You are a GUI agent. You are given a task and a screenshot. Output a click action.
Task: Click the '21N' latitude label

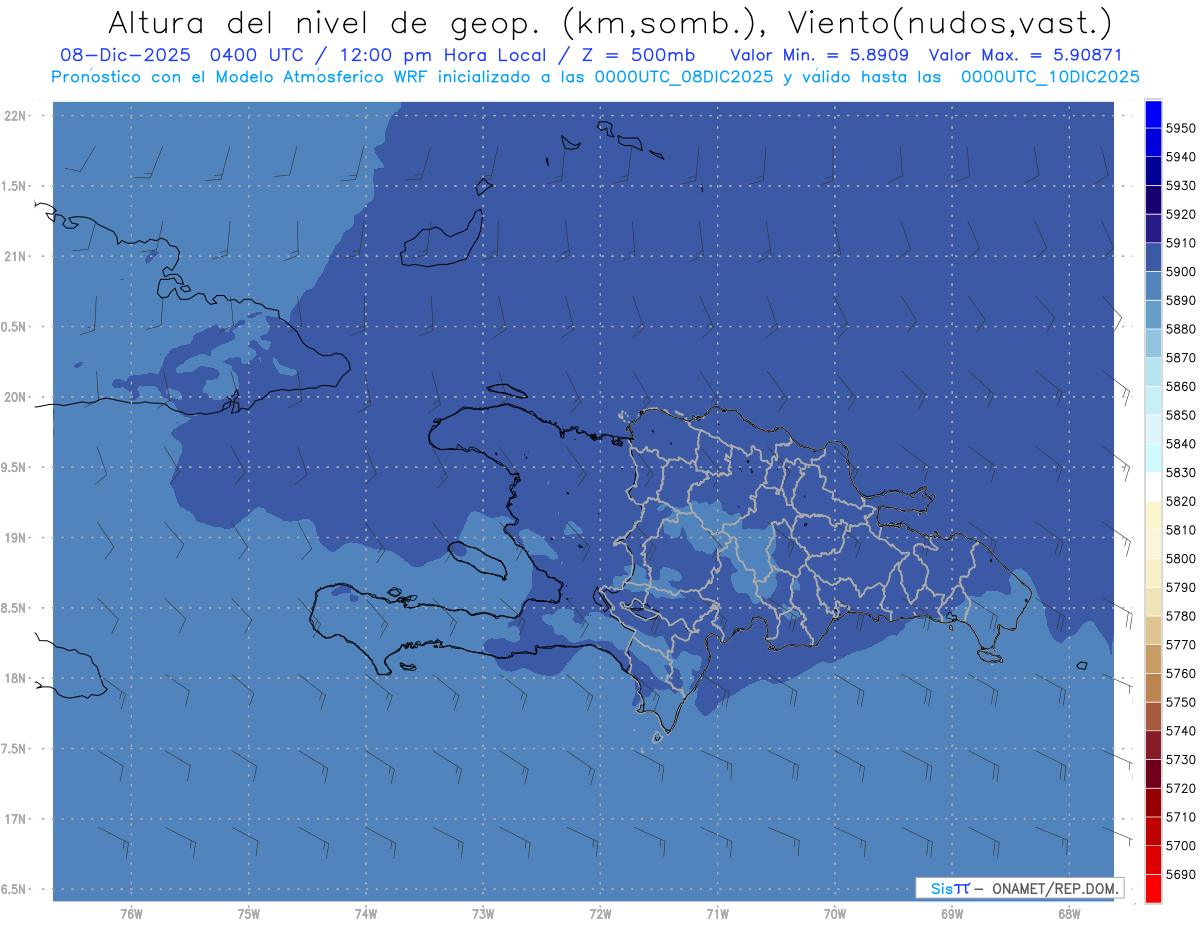click(x=15, y=257)
